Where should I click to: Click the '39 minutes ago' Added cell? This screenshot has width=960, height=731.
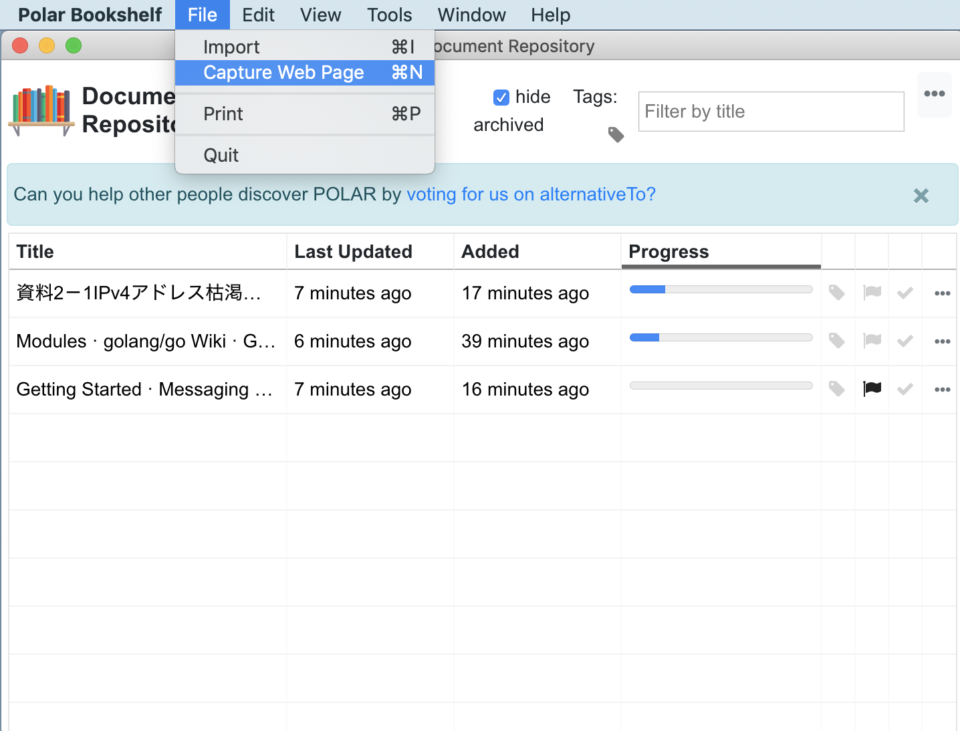click(x=525, y=341)
